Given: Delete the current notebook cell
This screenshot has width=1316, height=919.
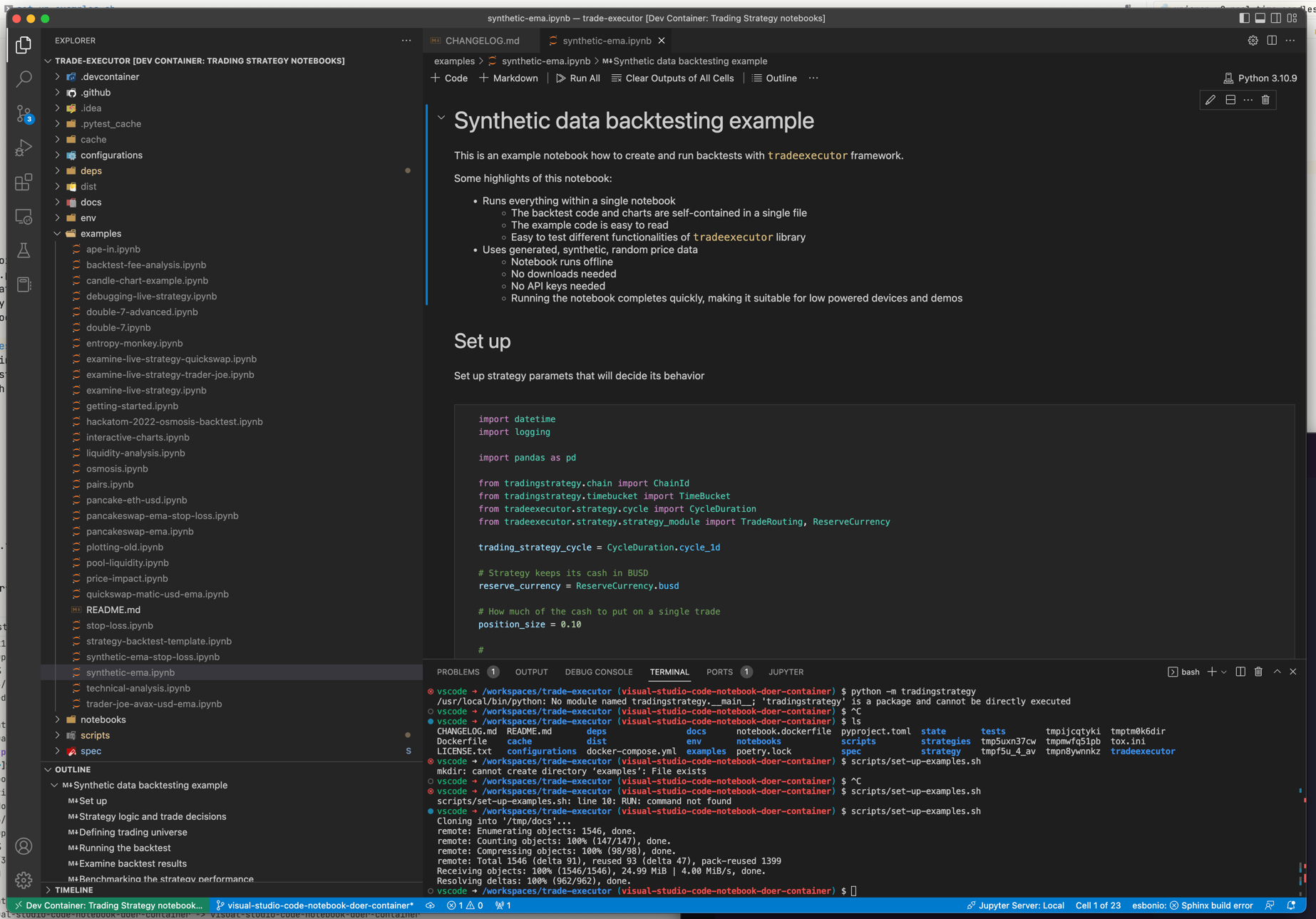Looking at the screenshot, I should [1266, 101].
